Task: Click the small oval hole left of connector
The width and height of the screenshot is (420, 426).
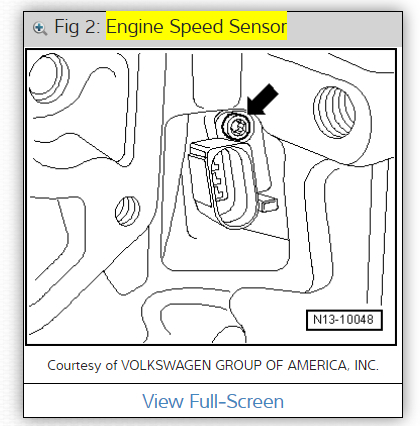Action: click(x=127, y=211)
